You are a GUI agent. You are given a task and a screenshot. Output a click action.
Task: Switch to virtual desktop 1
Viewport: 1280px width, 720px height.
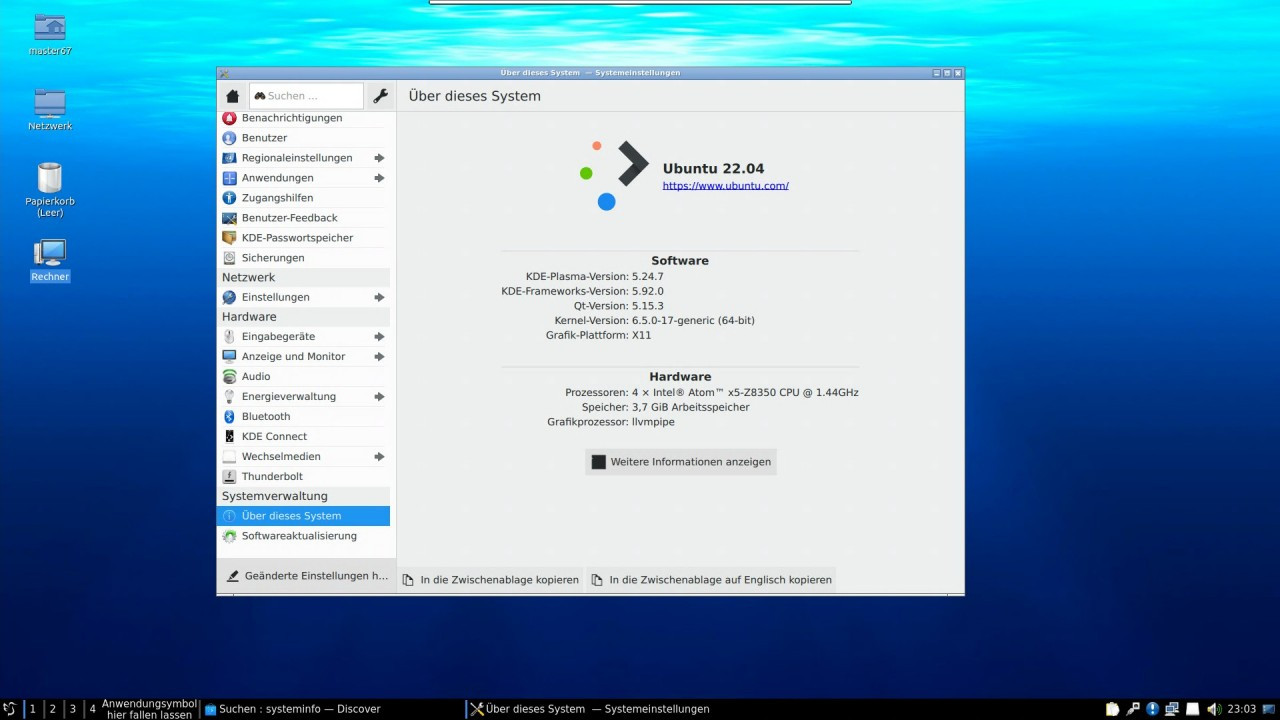(32, 709)
